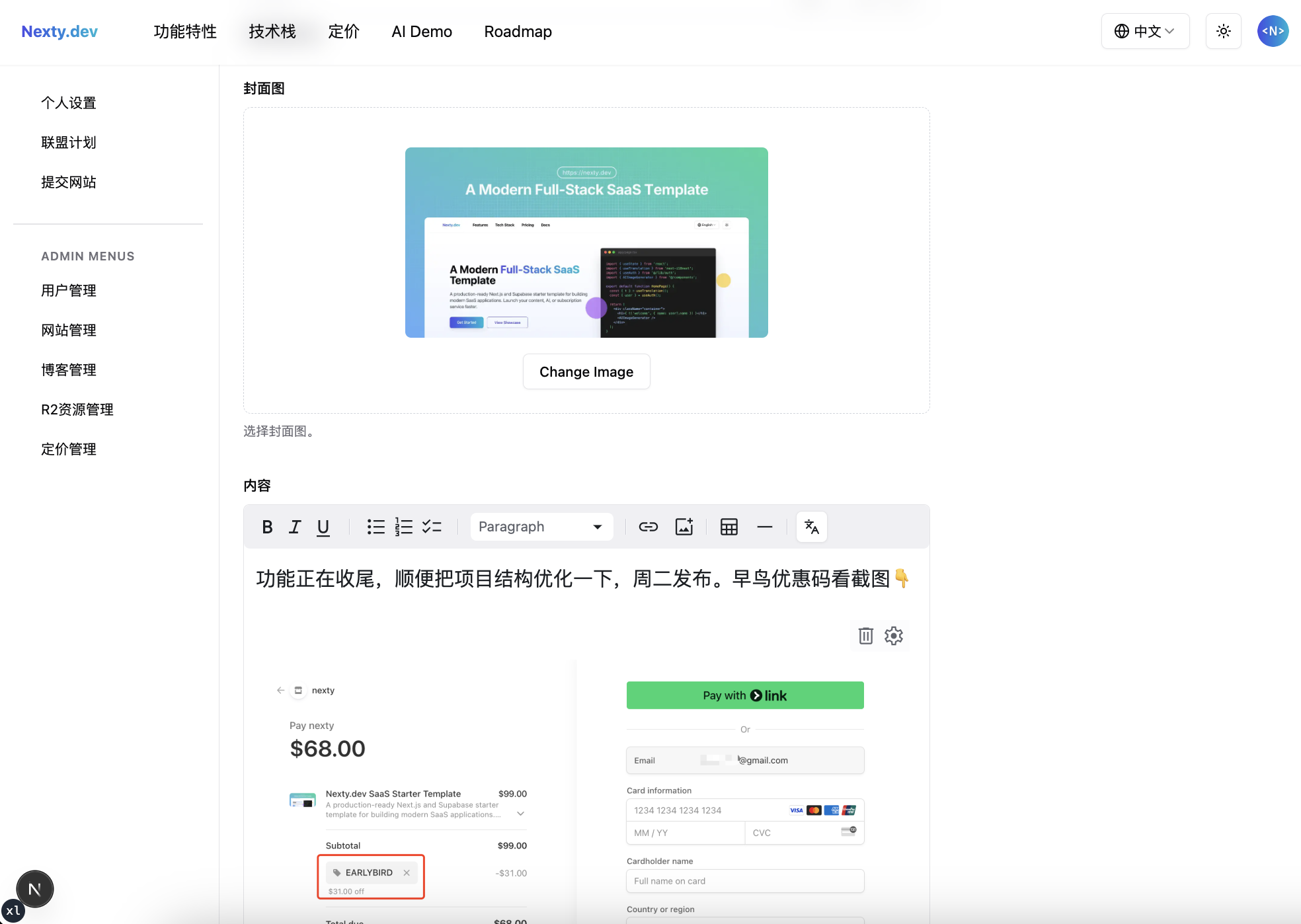
Task: Apply underline formatting in the editor
Action: [323, 527]
